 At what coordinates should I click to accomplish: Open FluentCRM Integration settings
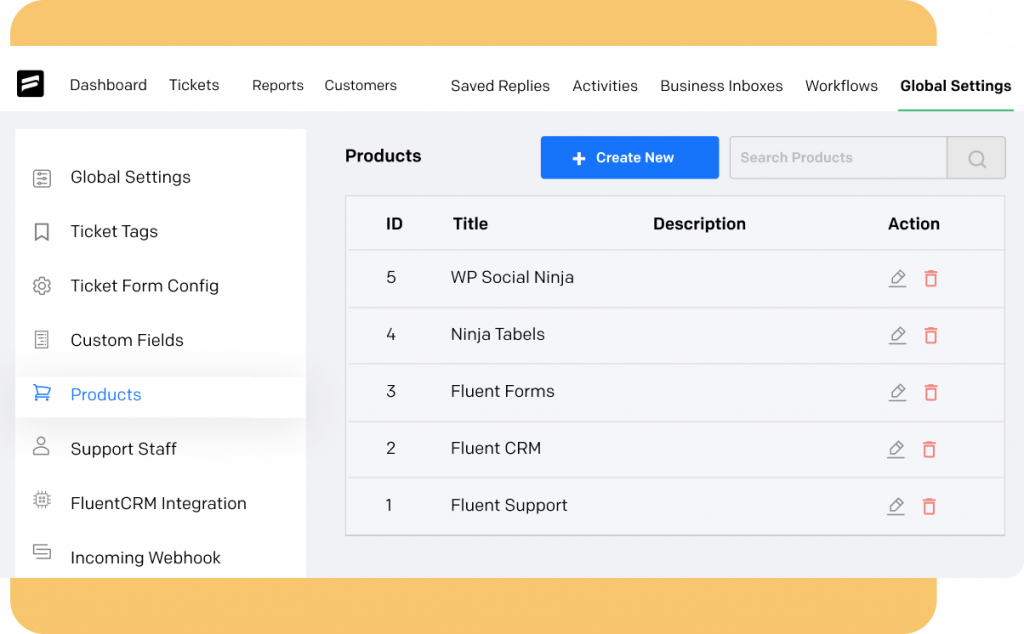click(157, 503)
